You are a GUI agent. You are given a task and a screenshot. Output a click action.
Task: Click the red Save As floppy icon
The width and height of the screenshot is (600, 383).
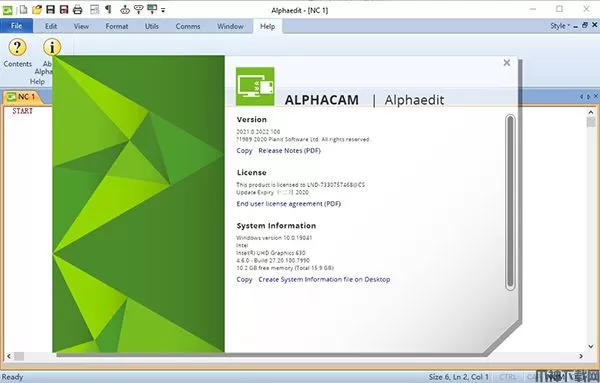[x=64, y=10]
